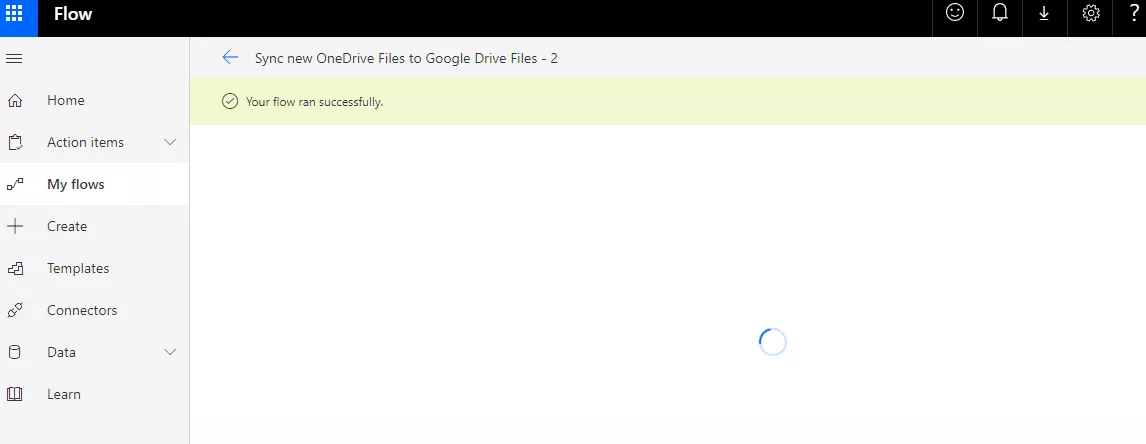Viewport: 1146px width, 444px height.
Task: Select Create in the sidebar
Action: [x=67, y=226]
